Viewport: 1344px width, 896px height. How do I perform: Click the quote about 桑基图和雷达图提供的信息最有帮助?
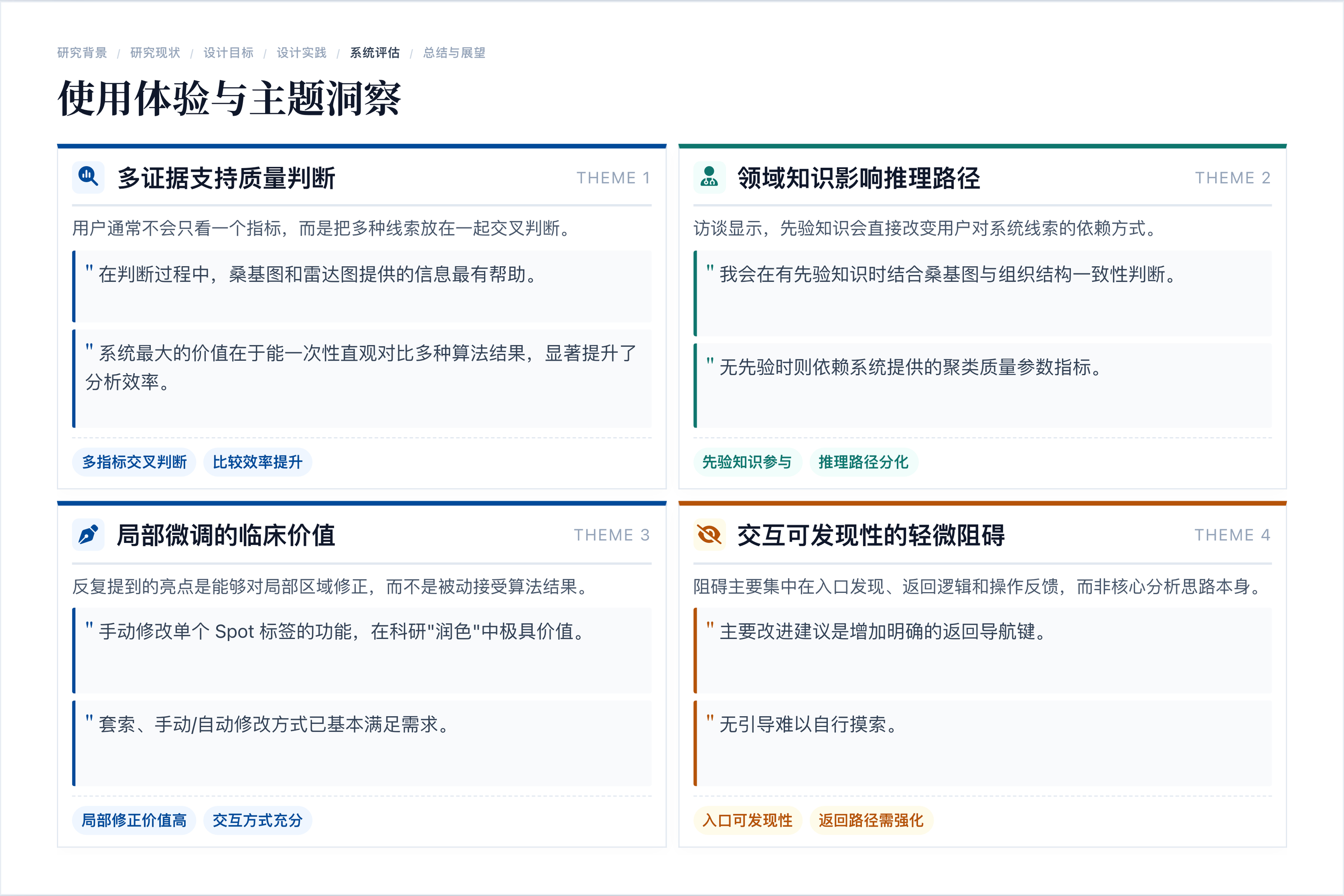tap(362, 286)
